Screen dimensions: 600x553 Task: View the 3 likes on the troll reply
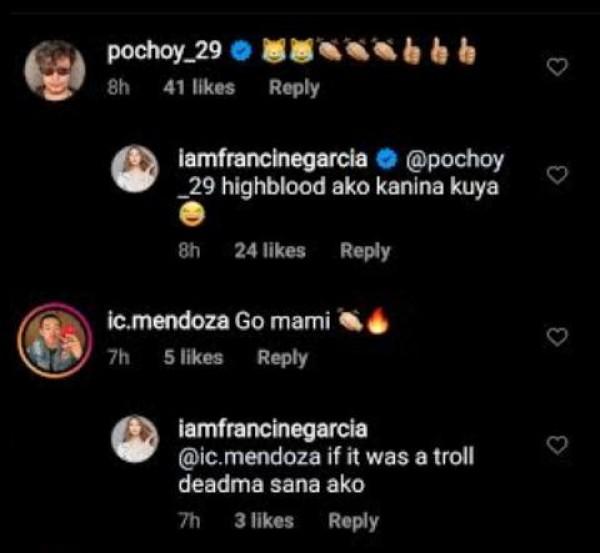point(265,520)
